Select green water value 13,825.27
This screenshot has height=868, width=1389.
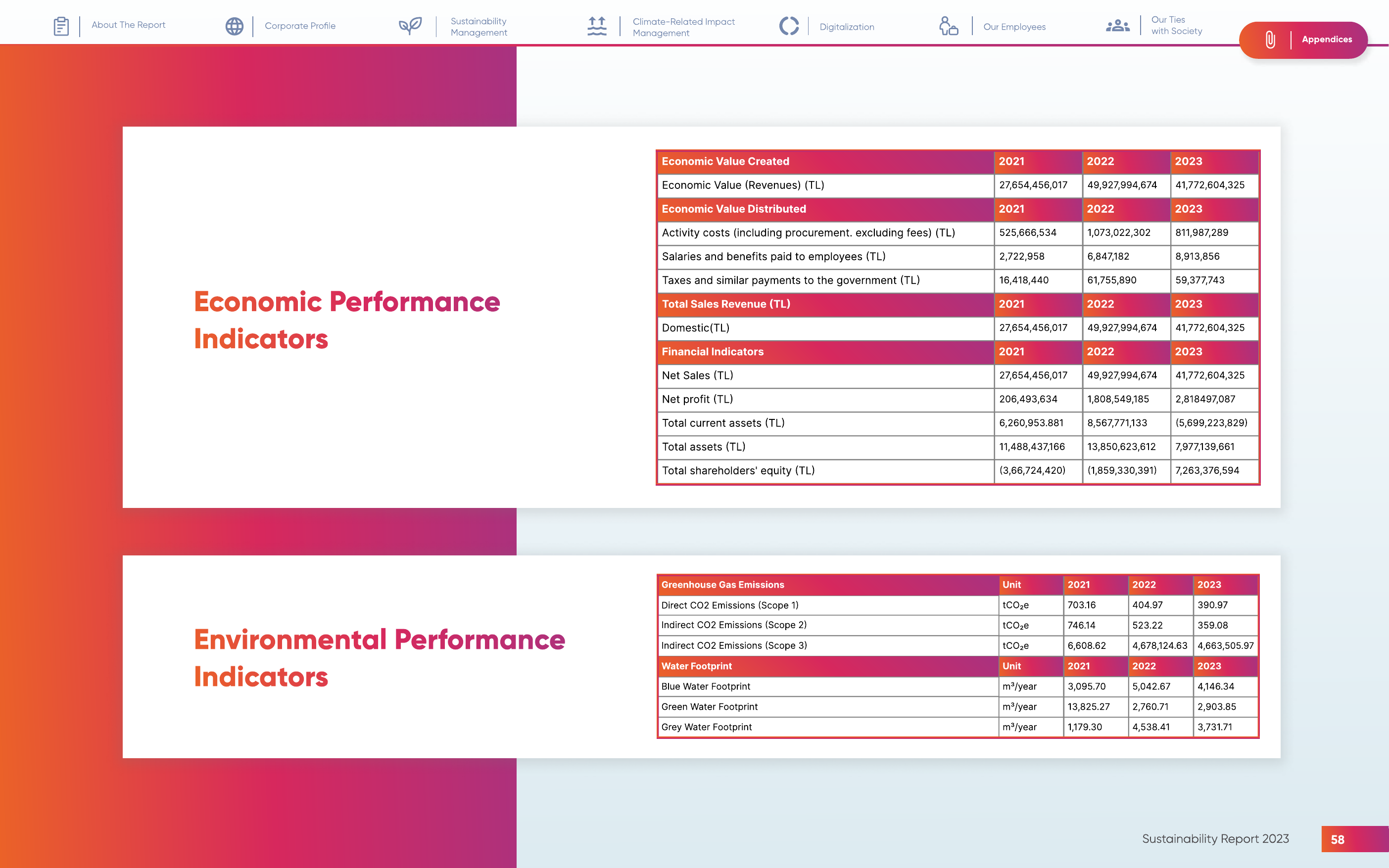[x=1088, y=707]
